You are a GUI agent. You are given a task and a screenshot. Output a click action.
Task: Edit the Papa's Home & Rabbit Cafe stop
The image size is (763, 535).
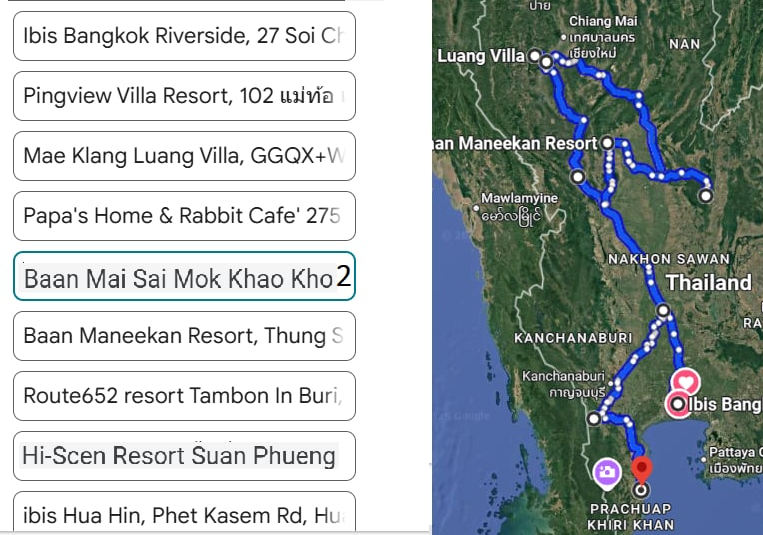click(184, 216)
